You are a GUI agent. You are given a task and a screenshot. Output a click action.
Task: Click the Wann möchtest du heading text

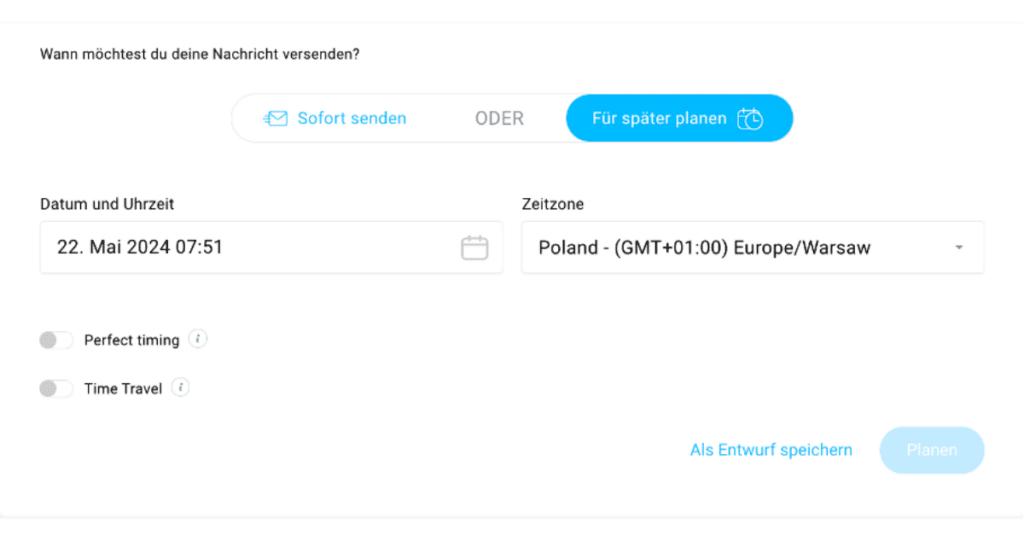[200, 54]
